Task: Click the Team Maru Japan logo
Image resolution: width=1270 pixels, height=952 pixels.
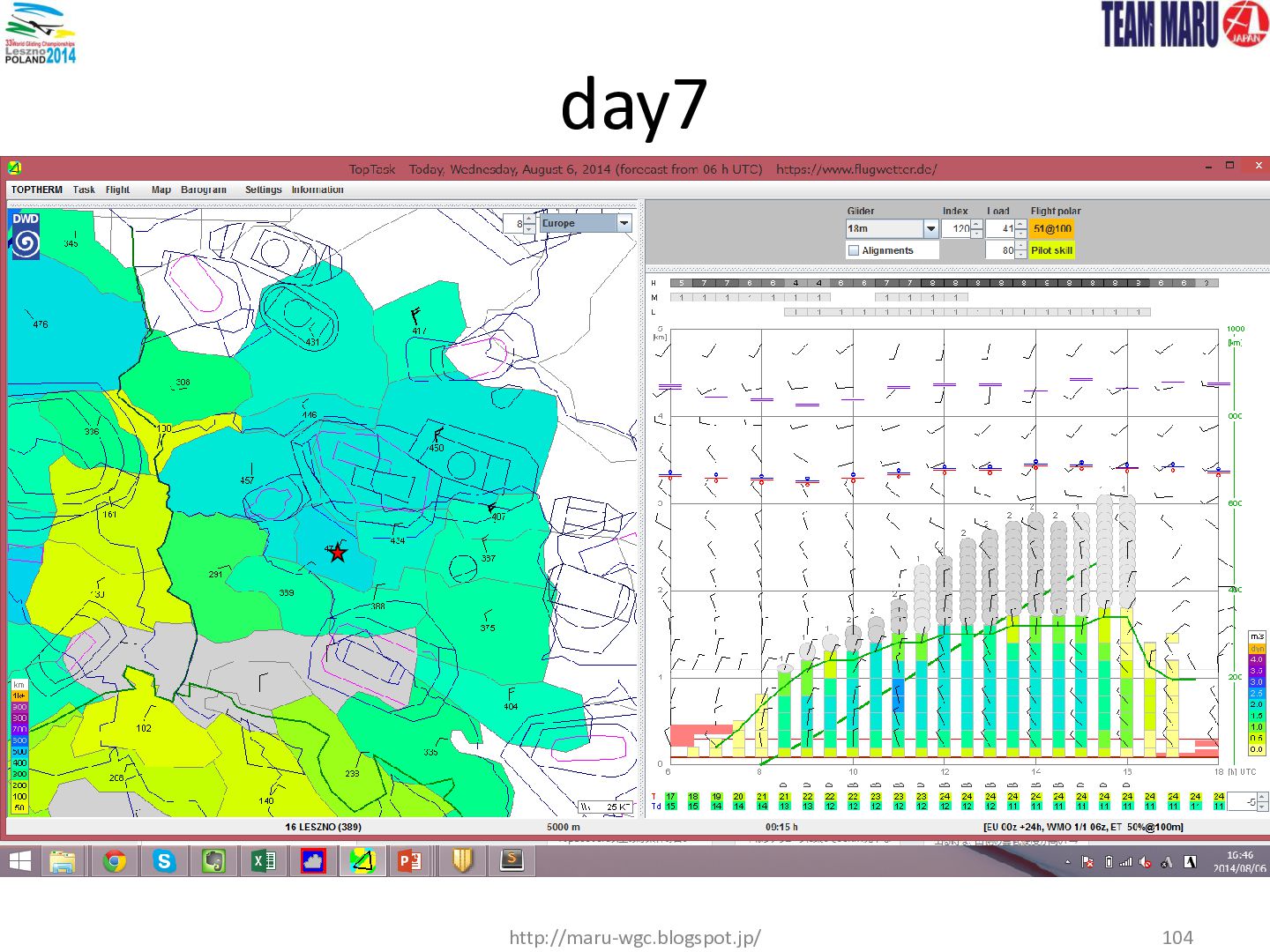Action: (1184, 24)
